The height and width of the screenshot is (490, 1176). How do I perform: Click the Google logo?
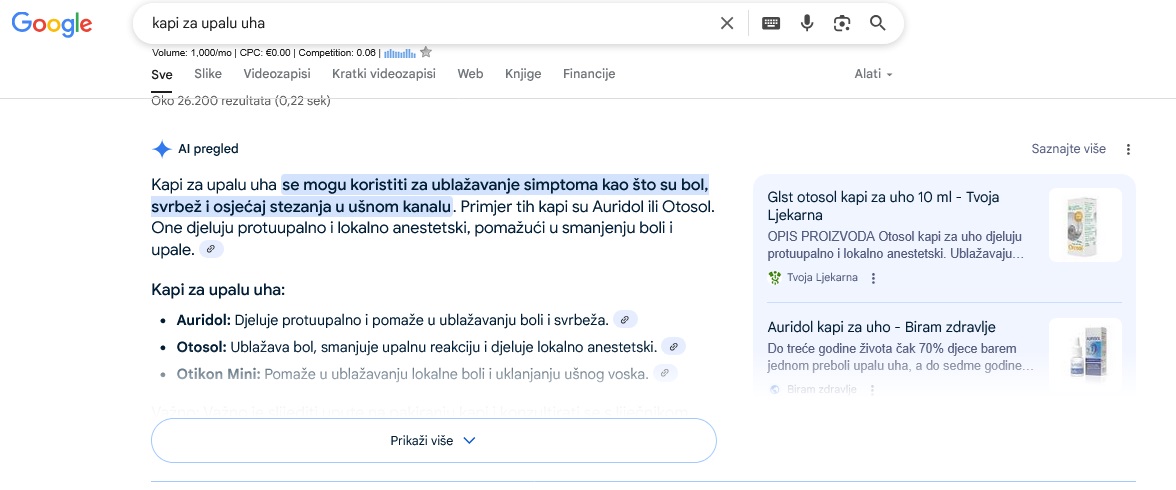point(52,23)
